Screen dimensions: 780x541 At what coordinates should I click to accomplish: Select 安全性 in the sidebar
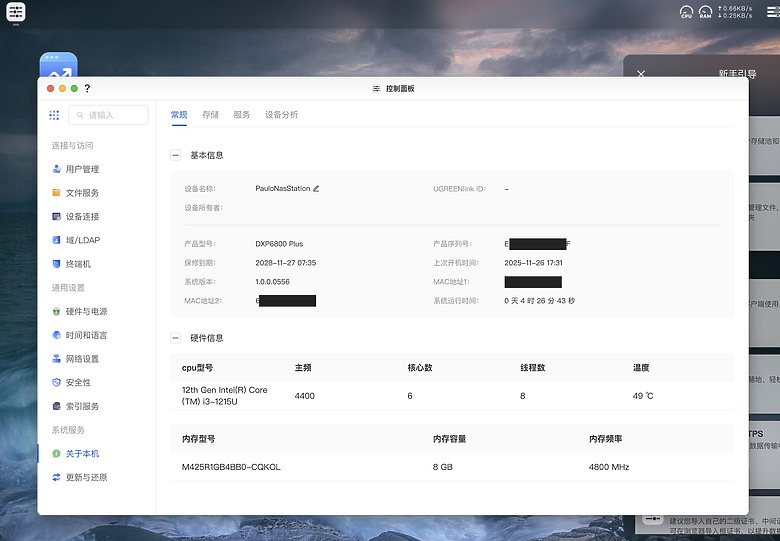click(78, 383)
